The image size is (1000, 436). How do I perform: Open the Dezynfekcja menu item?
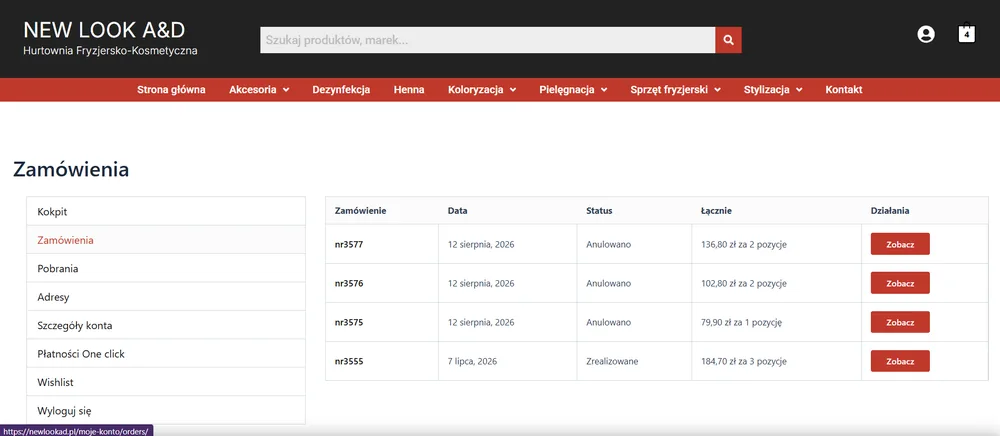click(341, 90)
